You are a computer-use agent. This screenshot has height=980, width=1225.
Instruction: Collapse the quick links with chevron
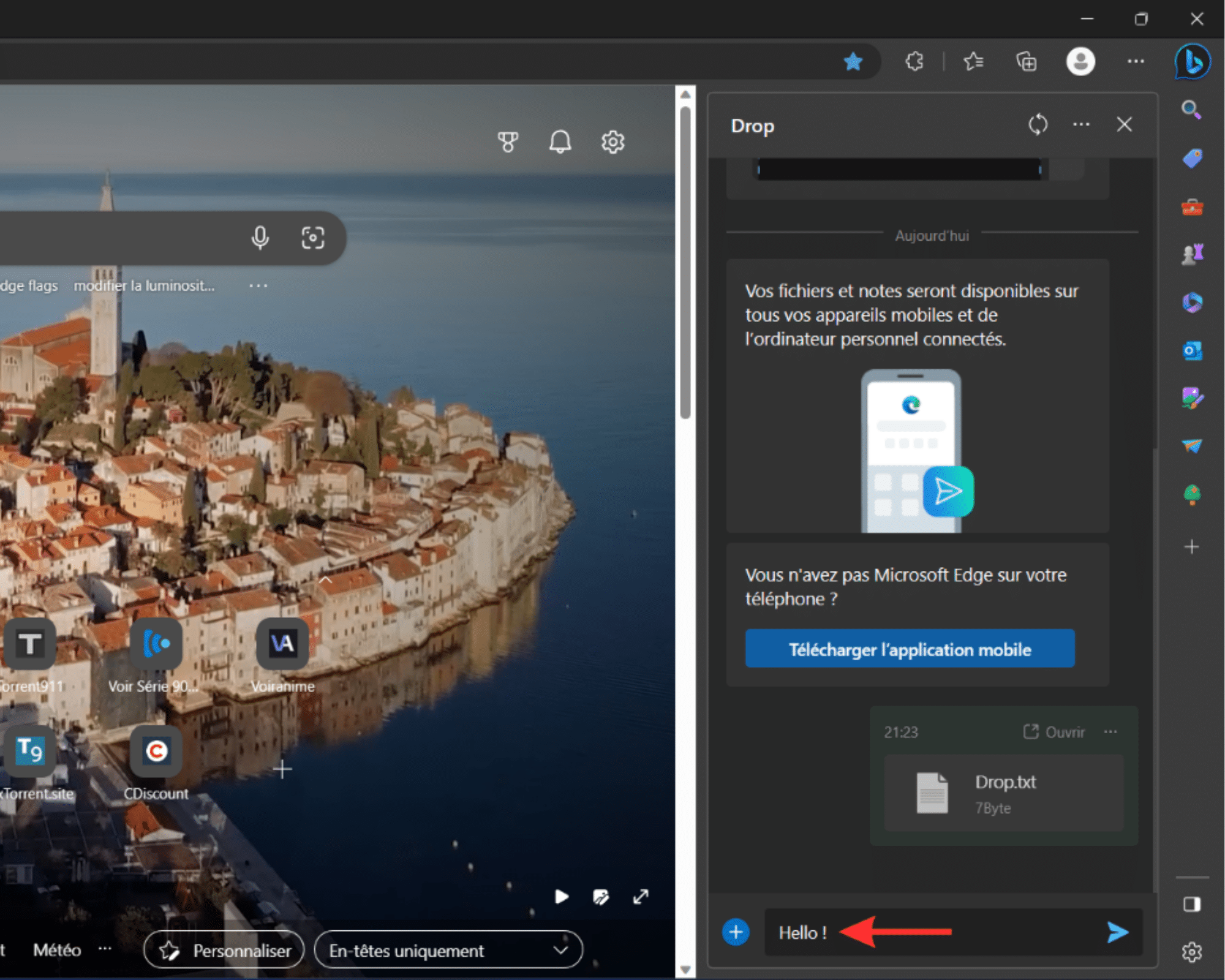(x=325, y=579)
